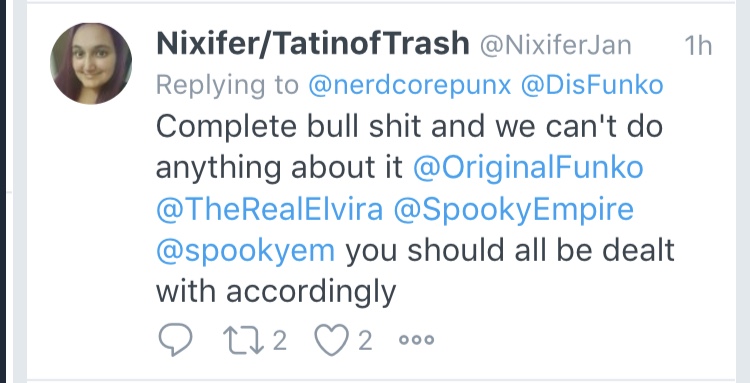Screen dimensions: 750x383
Task: Click the retweet count number 2
Action: coord(279,340)
